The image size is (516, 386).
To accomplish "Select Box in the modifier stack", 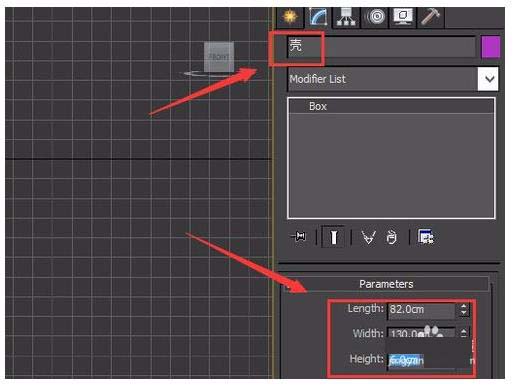I will [391, 106].
